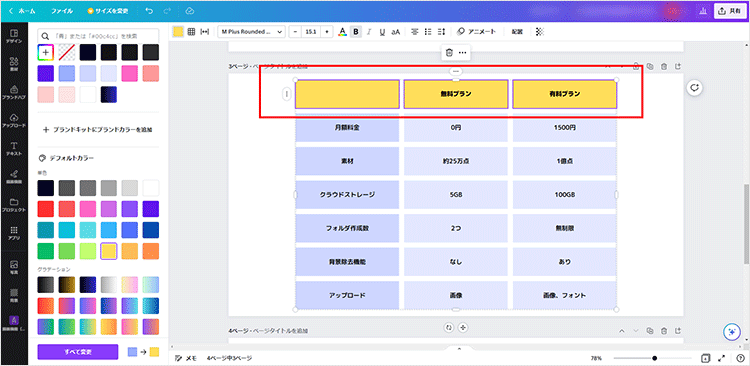Viewport: 750px width, 366px height.
Task: Delete page 3
Action: [664, 67]
